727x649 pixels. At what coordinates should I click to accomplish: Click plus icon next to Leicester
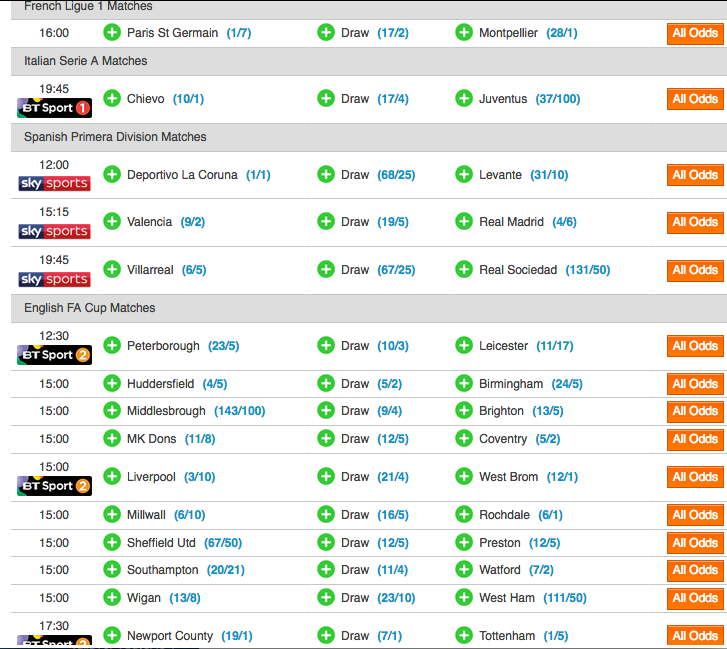point(464,345)
